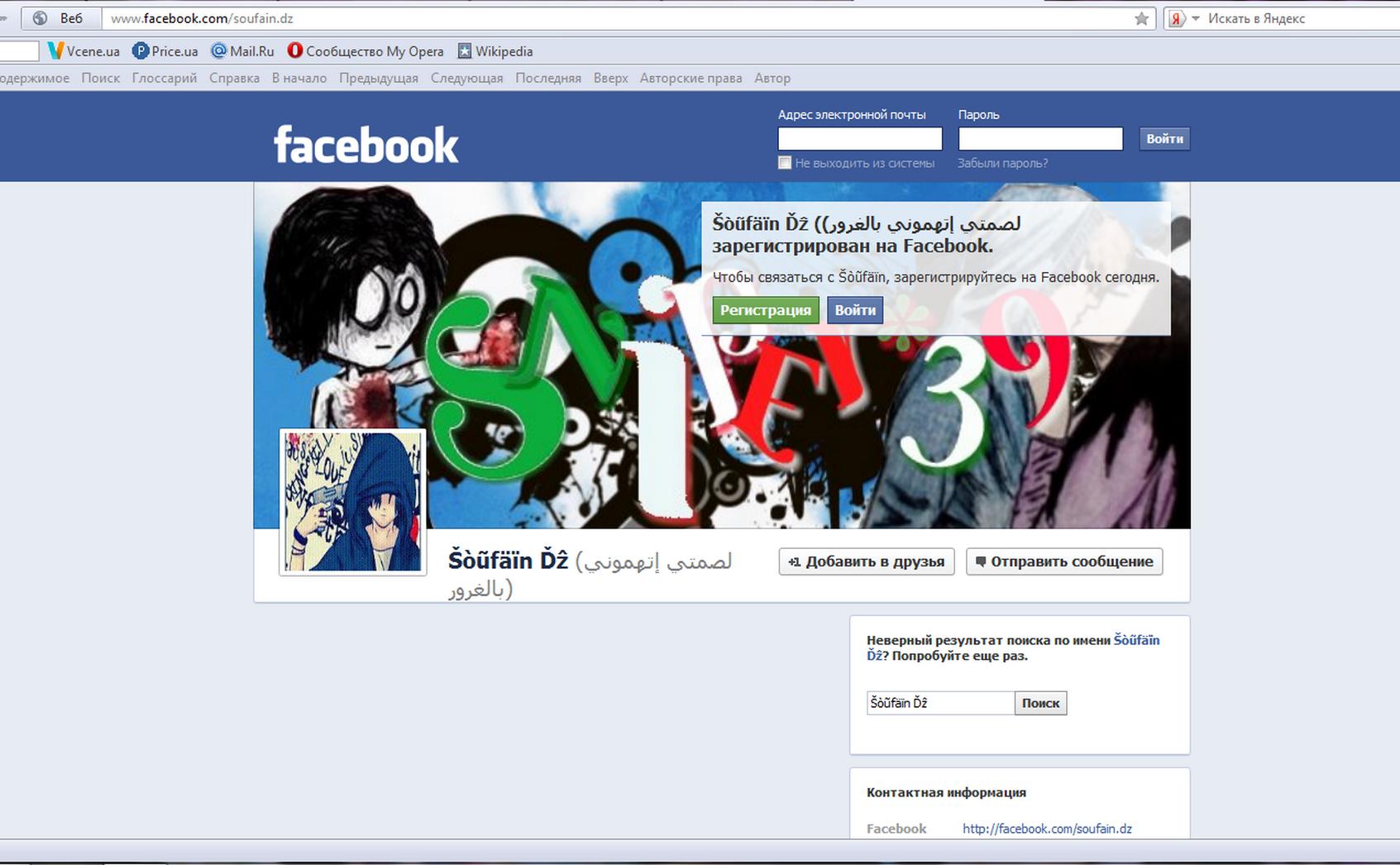This screenshot has height=865, width=1400.
Task: Click the globe Веб icon in address bar
Action: tap(40, 18)
